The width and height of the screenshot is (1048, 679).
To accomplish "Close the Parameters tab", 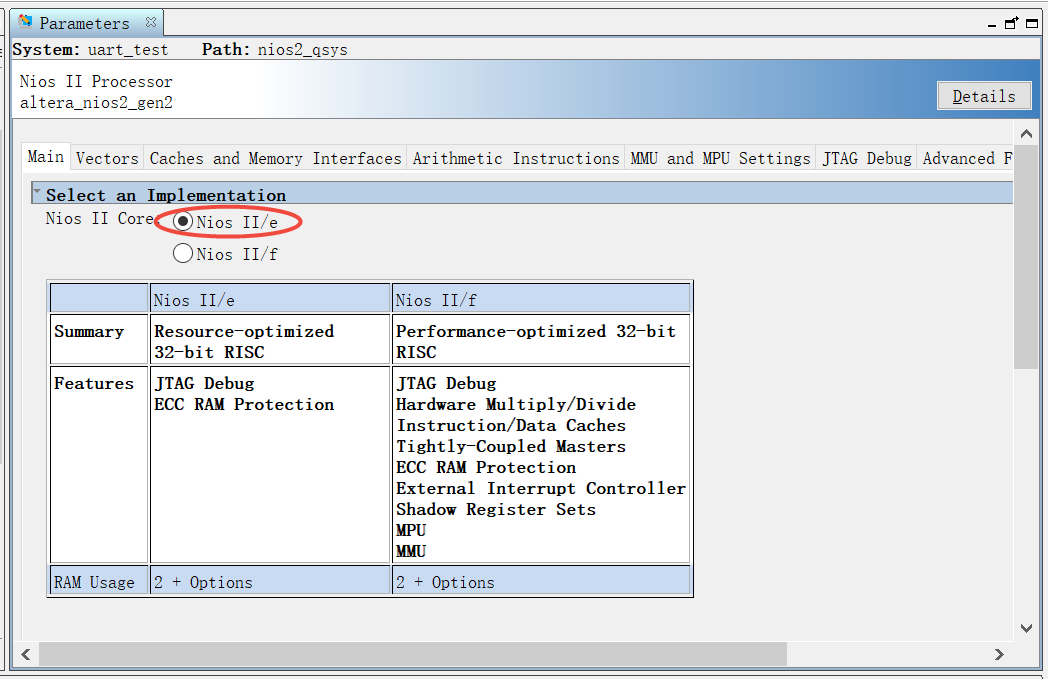I will (x=151, y=22).
